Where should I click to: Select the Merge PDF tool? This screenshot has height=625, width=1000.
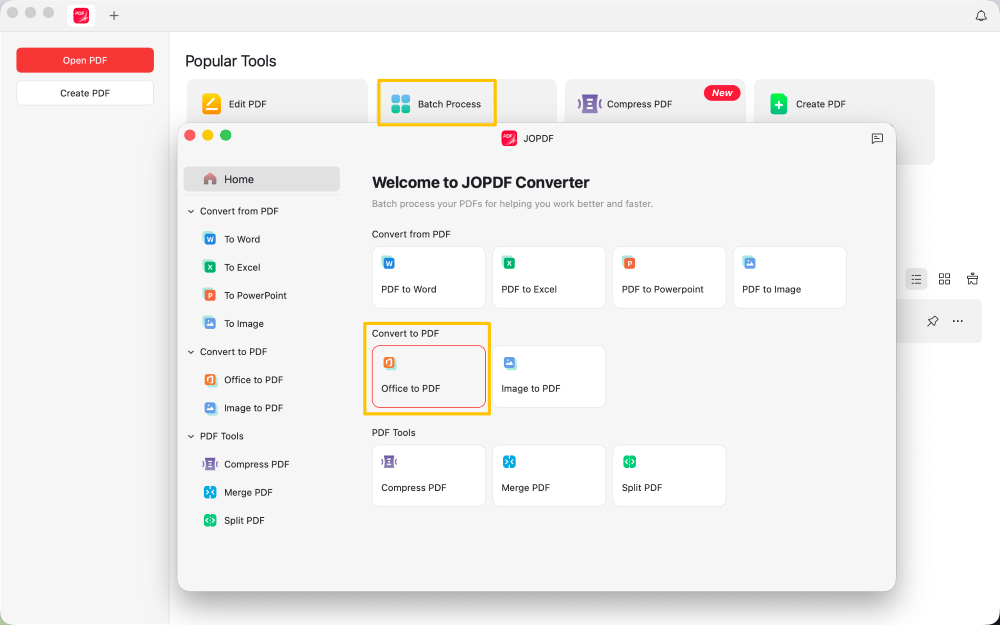click(548, 475)
